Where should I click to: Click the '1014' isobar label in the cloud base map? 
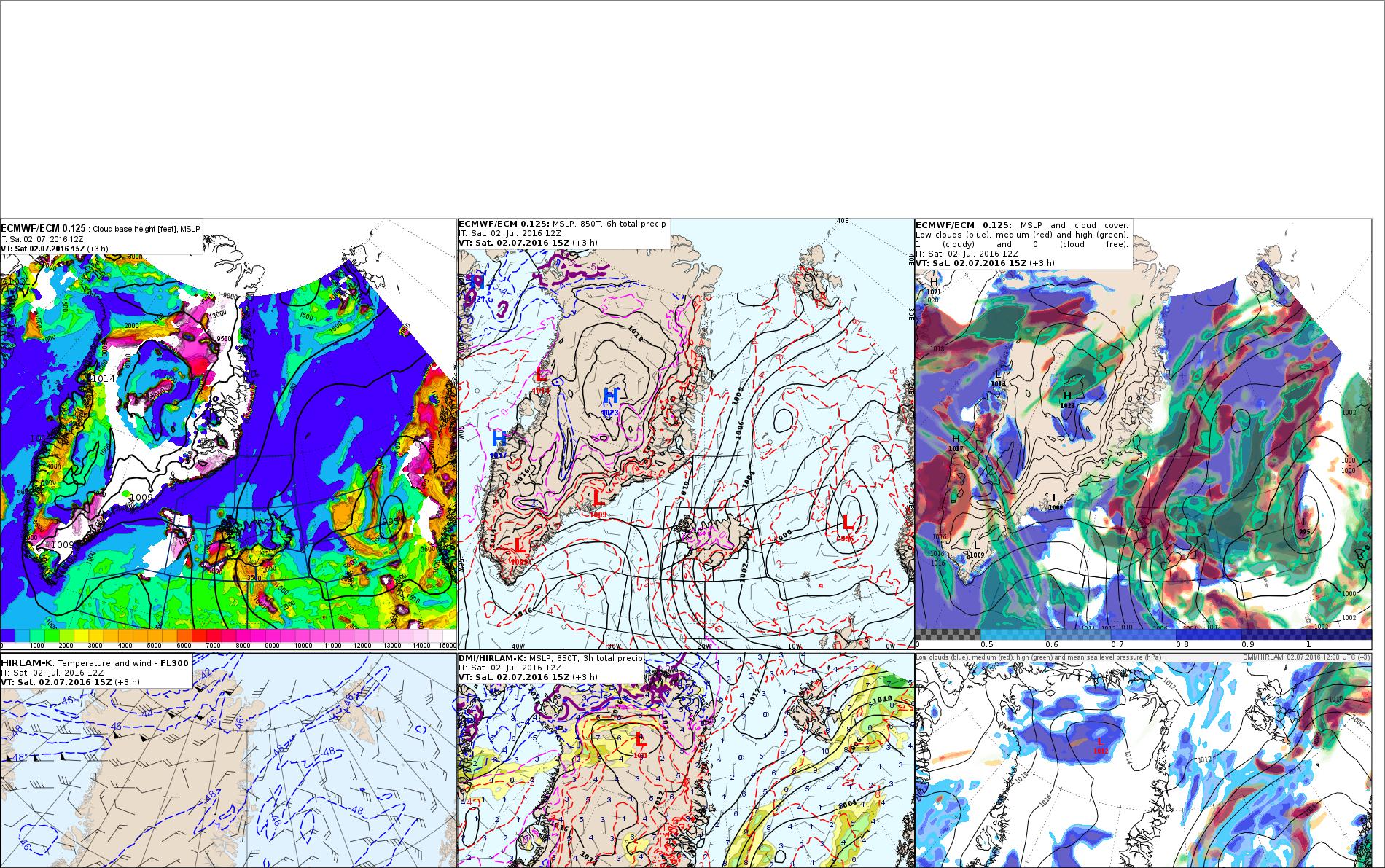(x=103, y=379)
